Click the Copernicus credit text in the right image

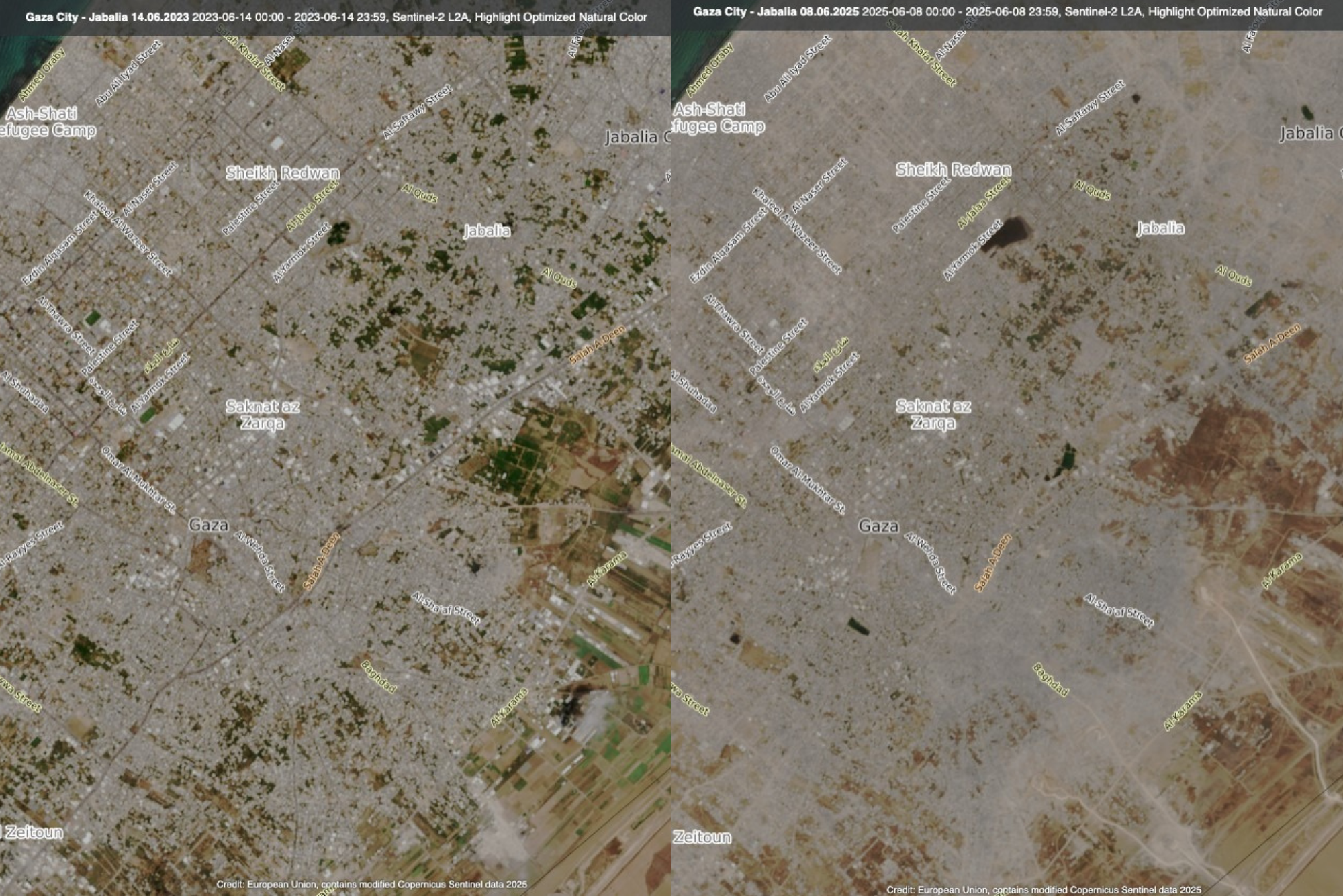(1044, 889)
